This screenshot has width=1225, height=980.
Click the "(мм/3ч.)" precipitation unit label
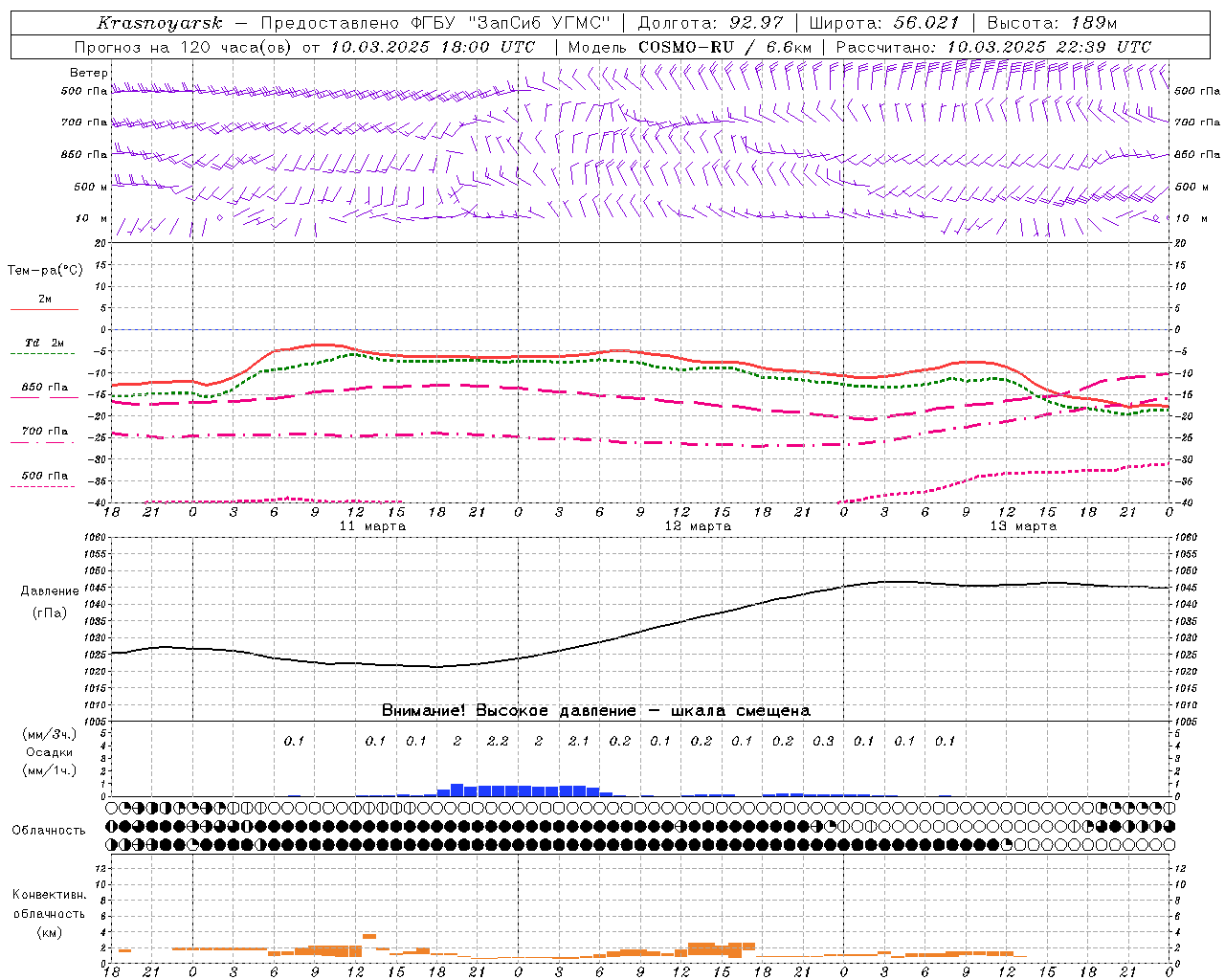tap(50, 734)
